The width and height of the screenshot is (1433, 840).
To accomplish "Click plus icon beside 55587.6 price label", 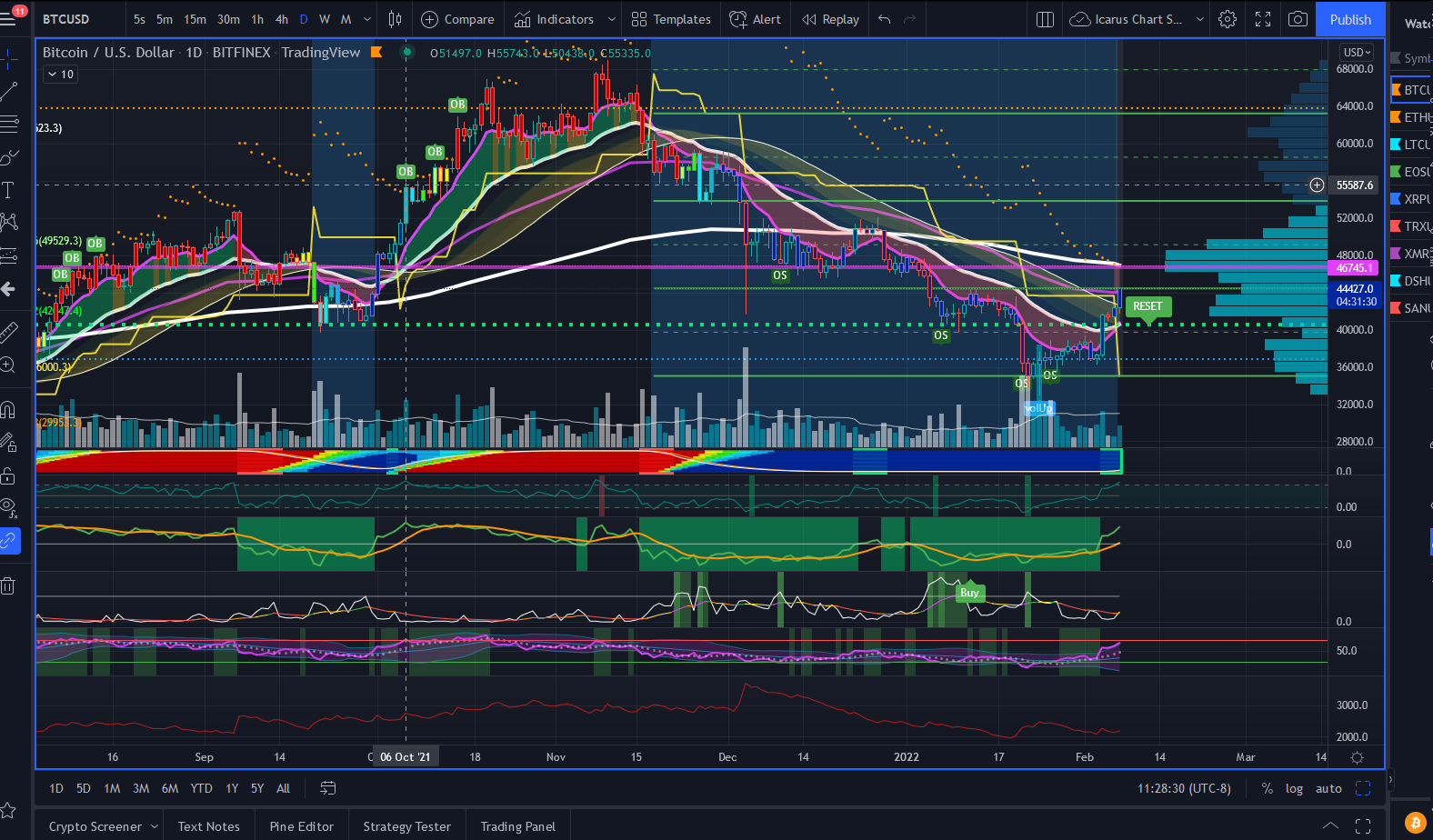I will point(1317,185).
